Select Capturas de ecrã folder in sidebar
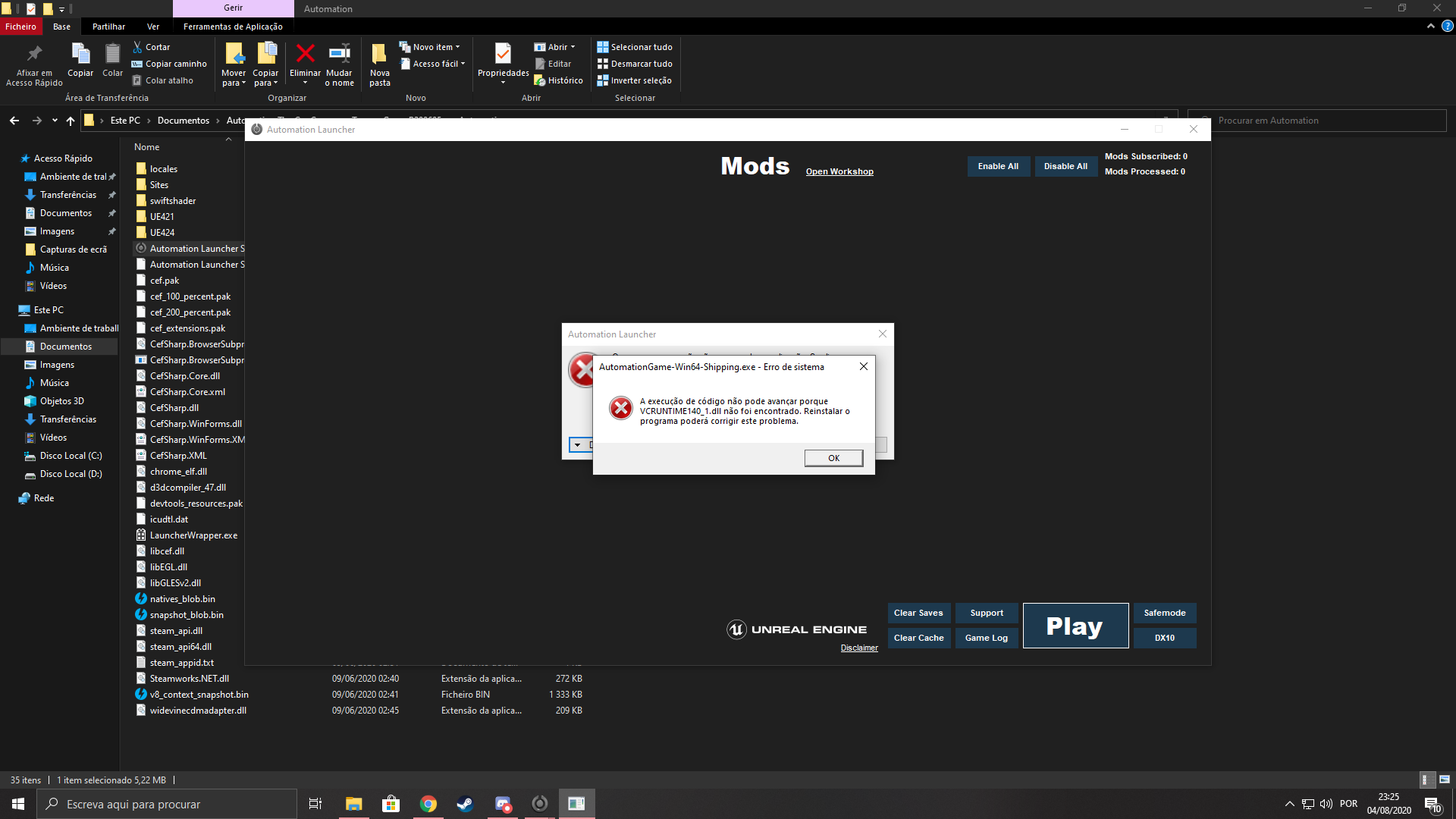 click(x=73, y=249)
